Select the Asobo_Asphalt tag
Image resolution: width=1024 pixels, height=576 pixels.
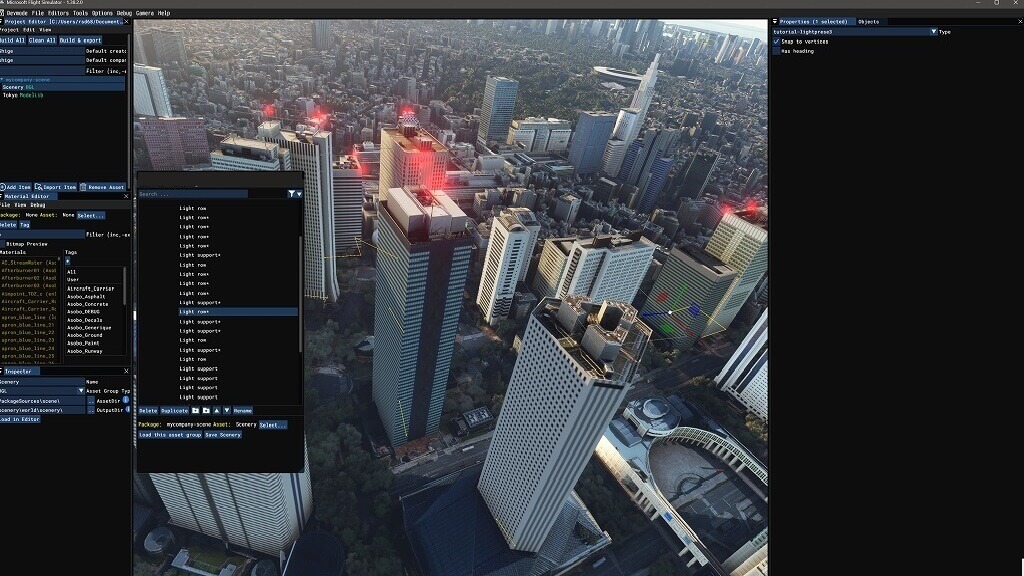(86, 296)
